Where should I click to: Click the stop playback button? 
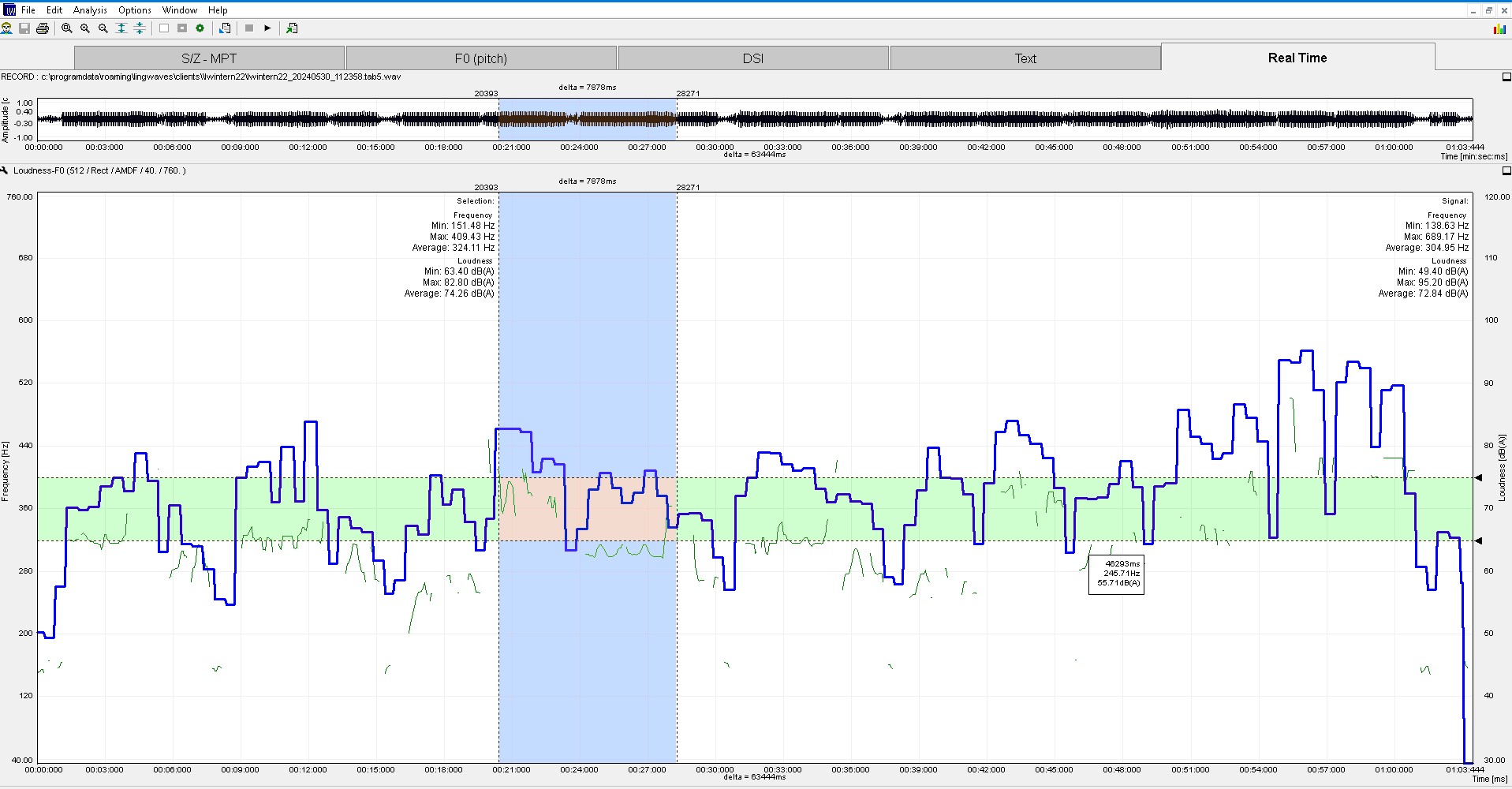click(x=249, y=28)
